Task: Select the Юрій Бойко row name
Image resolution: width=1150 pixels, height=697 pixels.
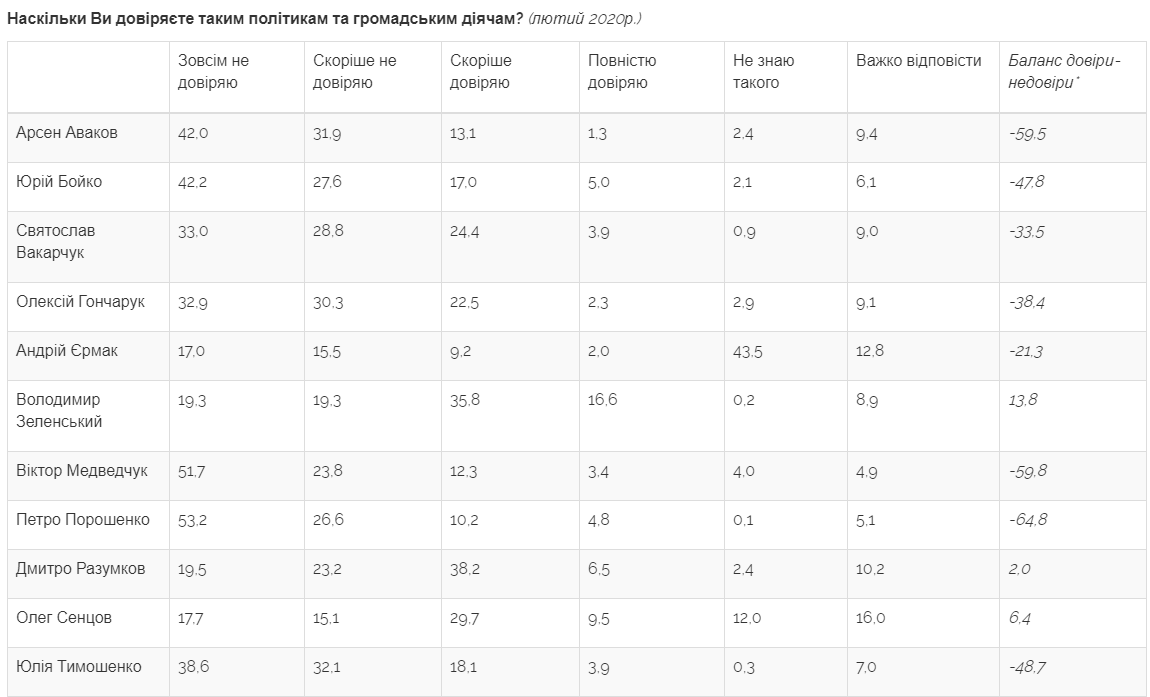Action: coord(59,182)
